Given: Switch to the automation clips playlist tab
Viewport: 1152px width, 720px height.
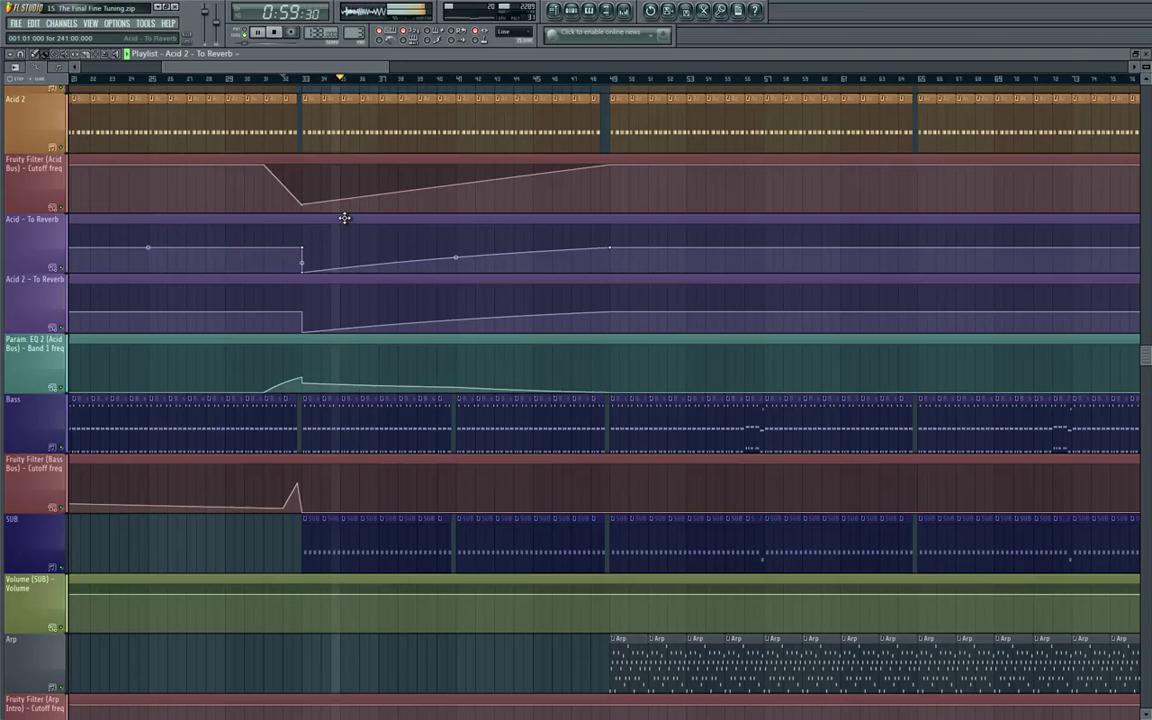Looking at the screenshot, I should [35, 67].
